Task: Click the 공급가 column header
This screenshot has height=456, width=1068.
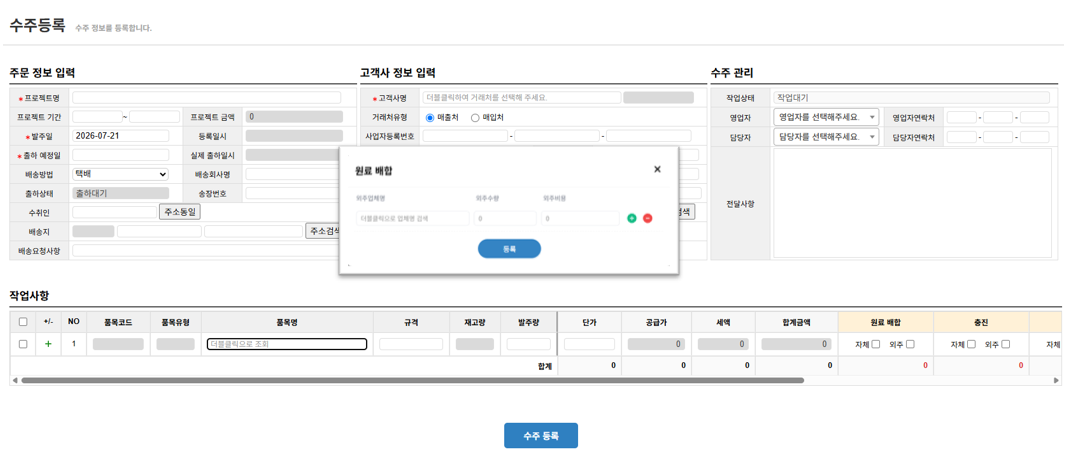Action: (657, 322)
